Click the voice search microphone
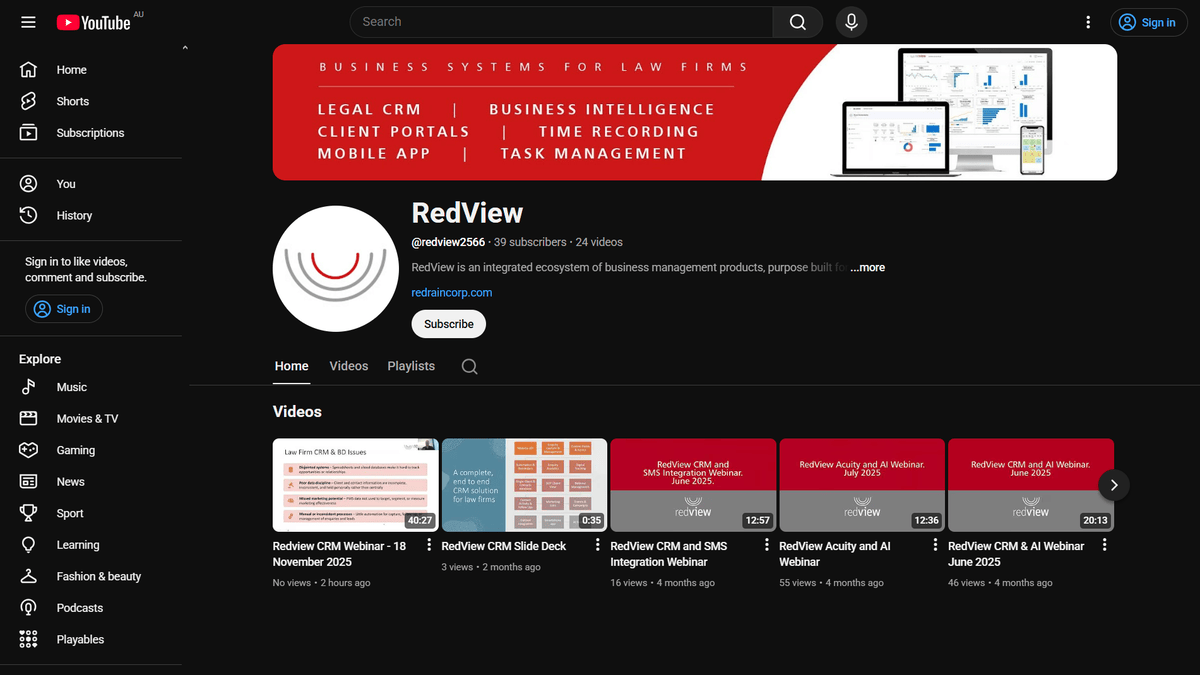The height and width of the screenshot is (675, 1200). pyautogui.click(x=851, y=21)
